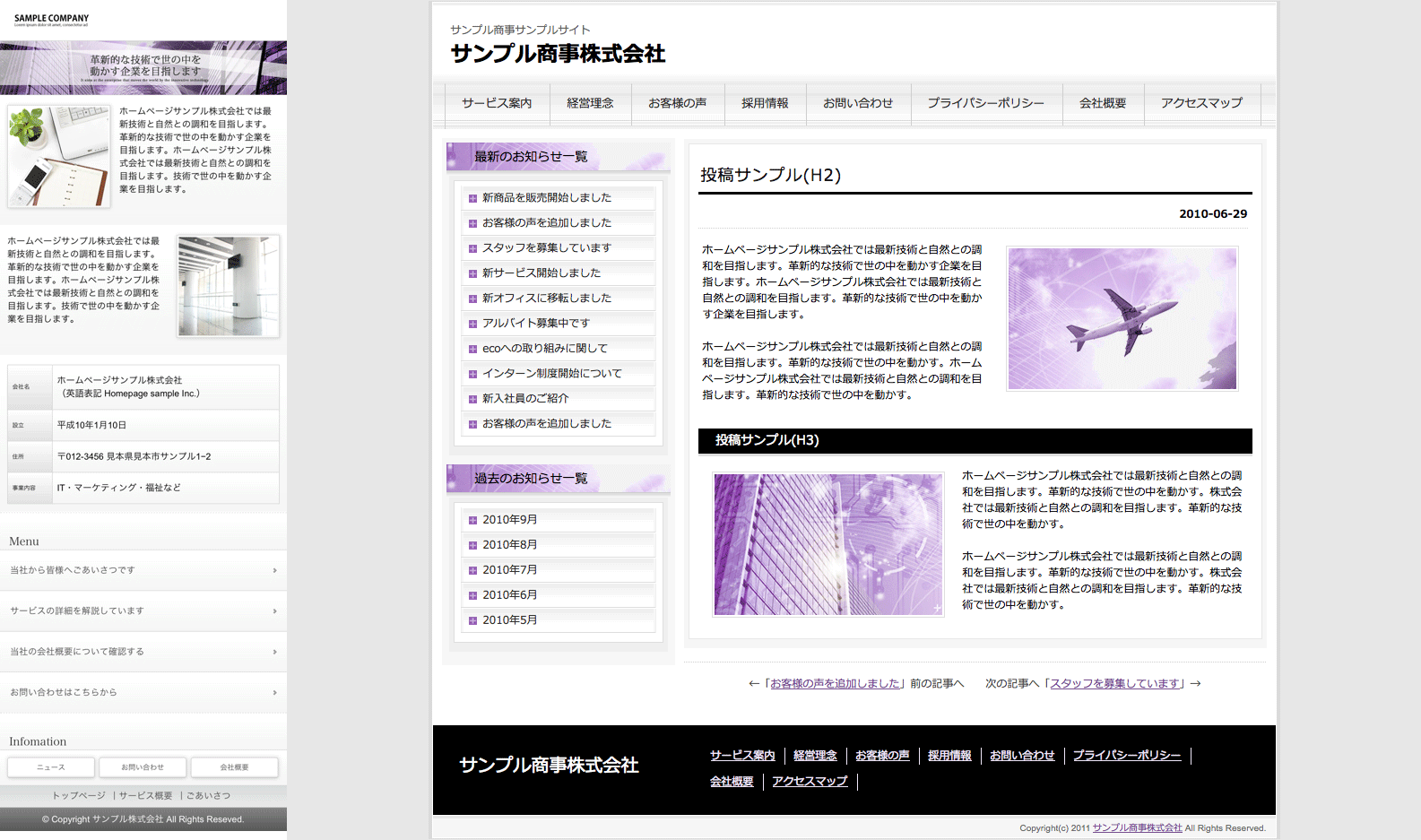The width and height of the screenshot is (1421, 840).
Task: Open 採用情報 link in the black footer
Action: (x=949, y=756)
